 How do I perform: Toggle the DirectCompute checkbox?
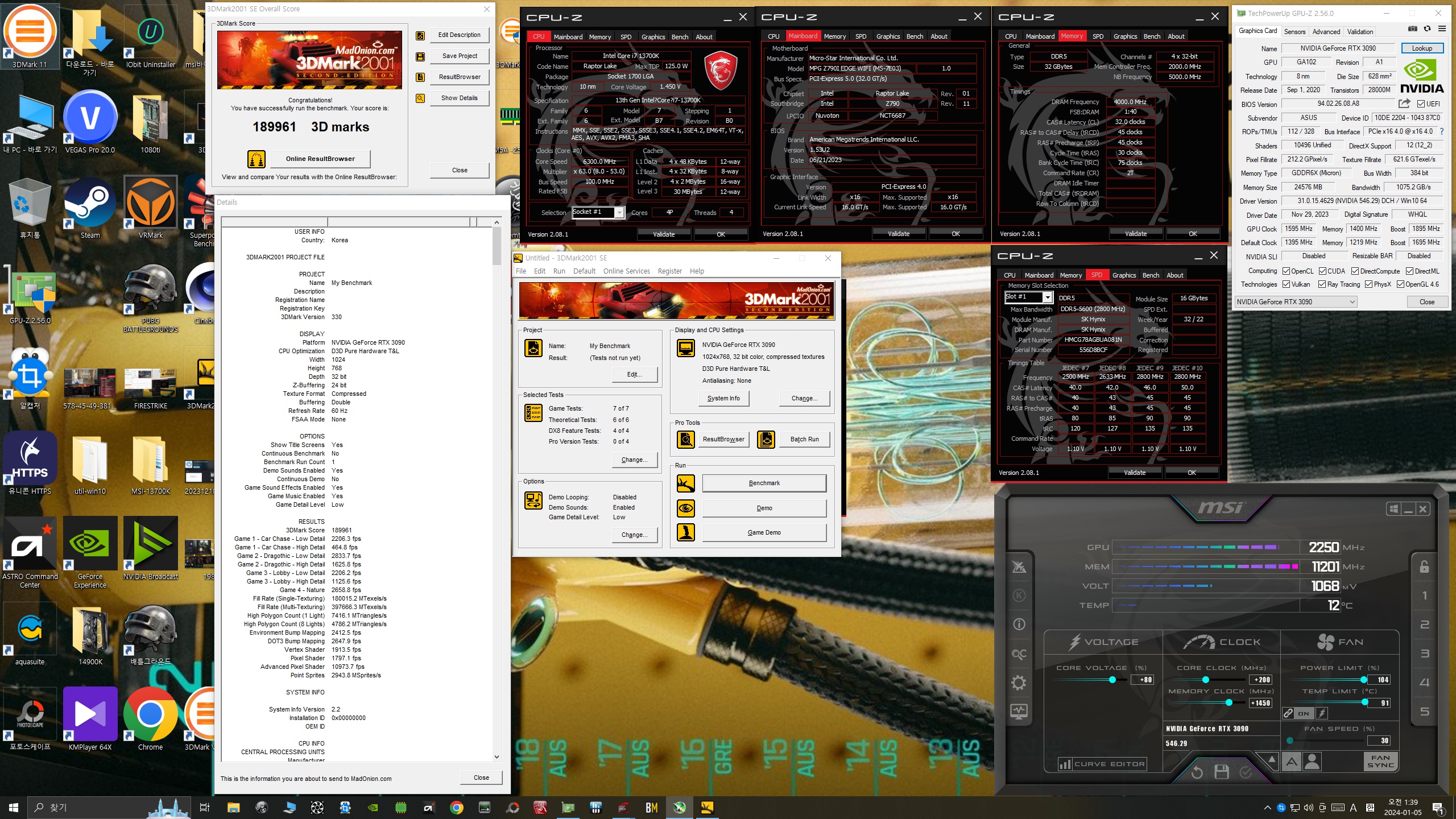click(x=1355, y=271)
